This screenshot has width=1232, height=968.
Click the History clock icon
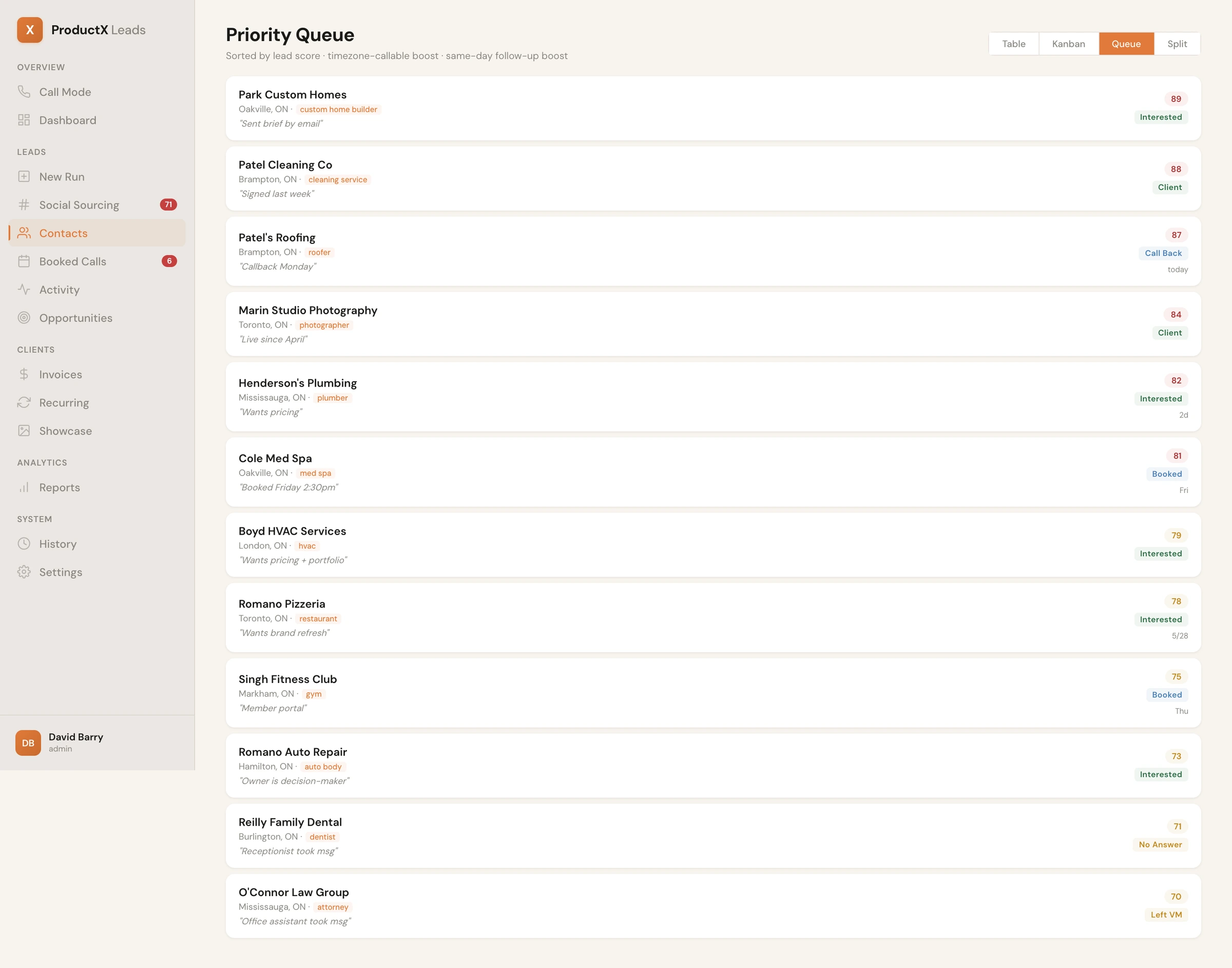pos(24,543)
